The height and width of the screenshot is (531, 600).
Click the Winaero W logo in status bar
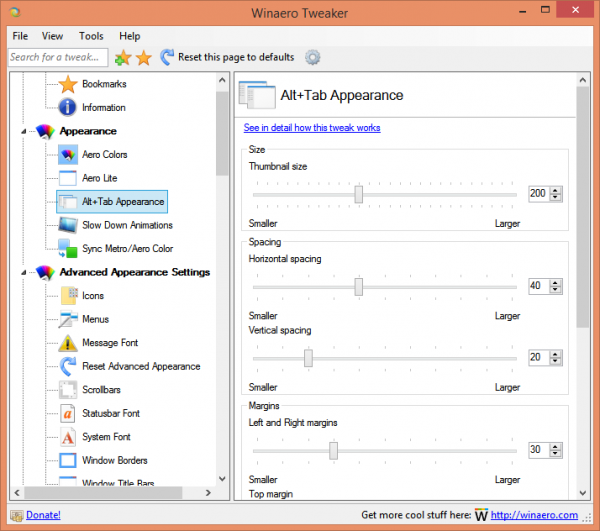click(481, 515)
